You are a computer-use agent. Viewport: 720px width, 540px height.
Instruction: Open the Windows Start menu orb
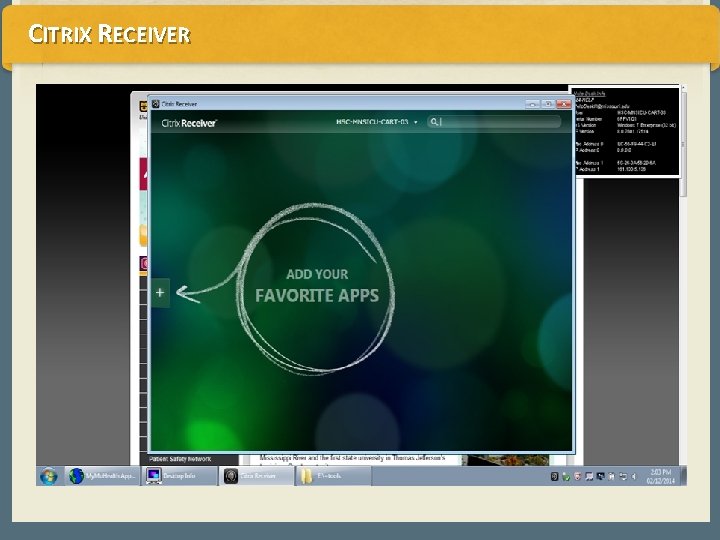pos(49,476)
